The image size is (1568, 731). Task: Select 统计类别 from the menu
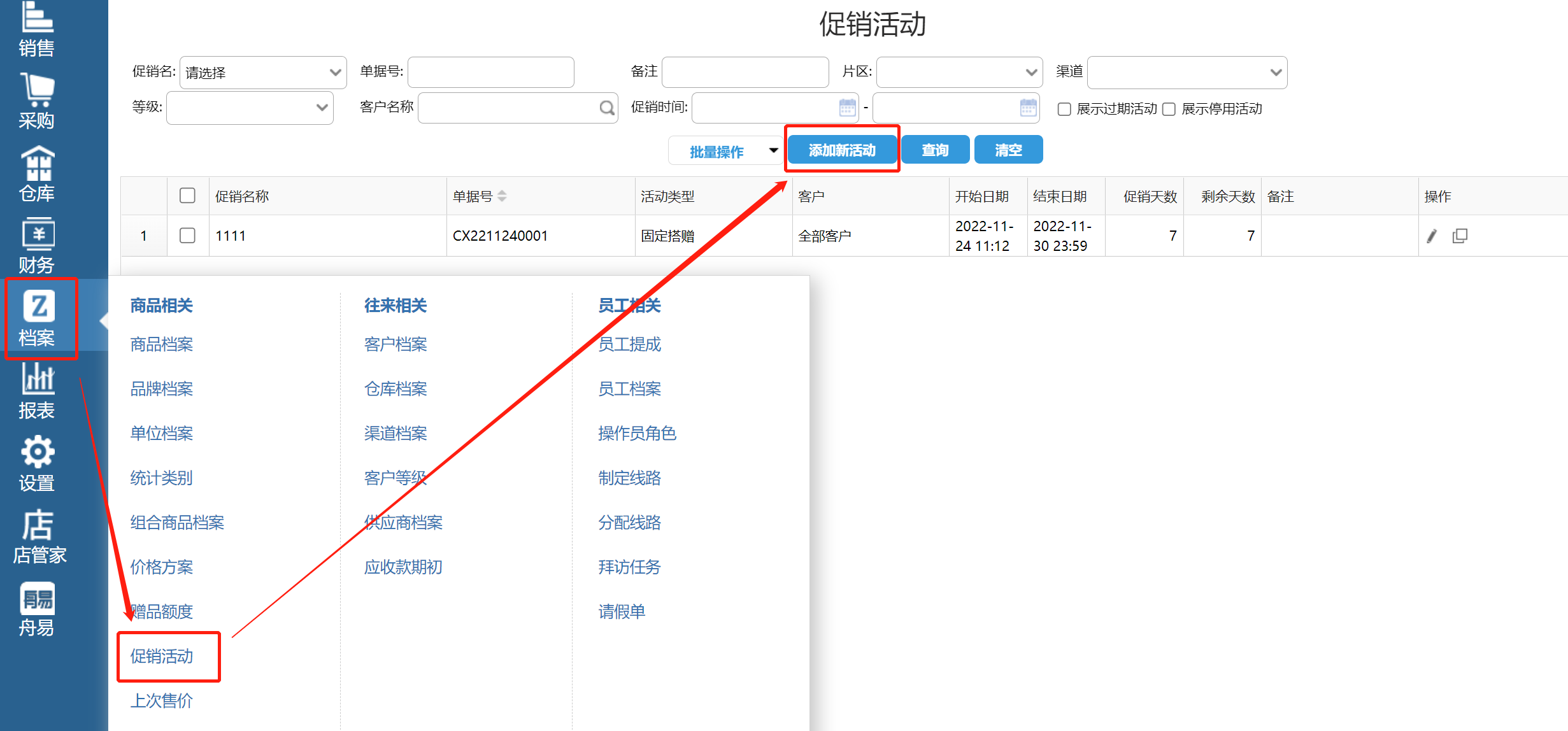click(x=162, y=478)
